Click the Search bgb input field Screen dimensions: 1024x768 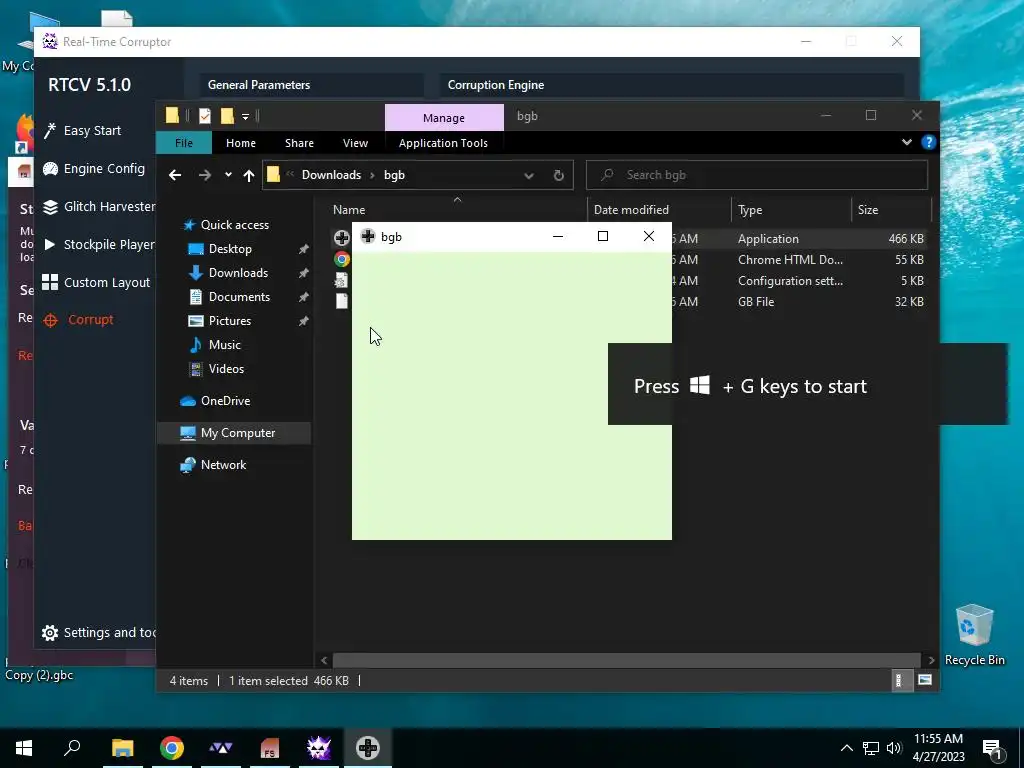[757, 175]
